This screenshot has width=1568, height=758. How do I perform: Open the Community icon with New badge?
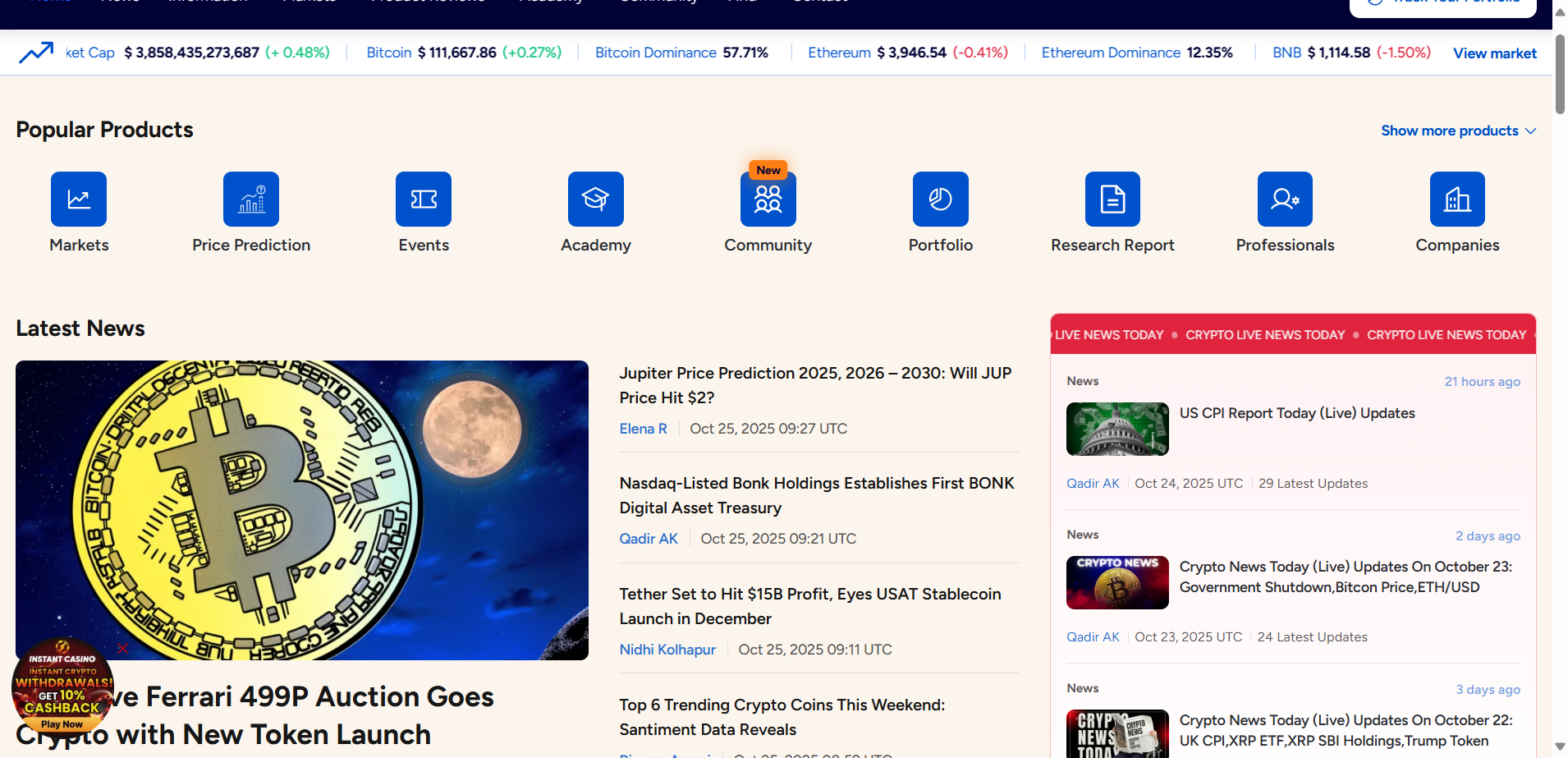(x=768, y=199)
